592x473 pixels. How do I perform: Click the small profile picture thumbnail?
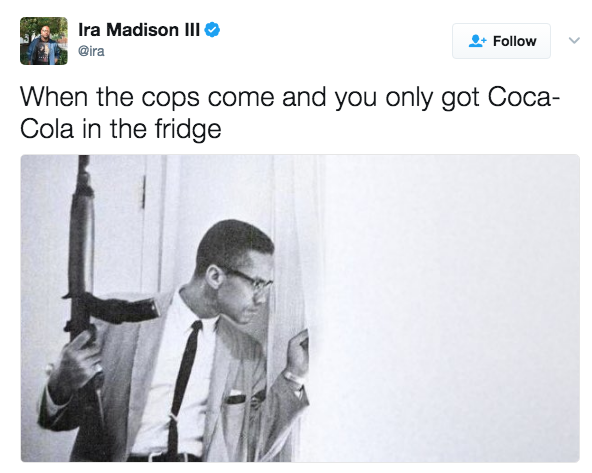pos(44,41)
